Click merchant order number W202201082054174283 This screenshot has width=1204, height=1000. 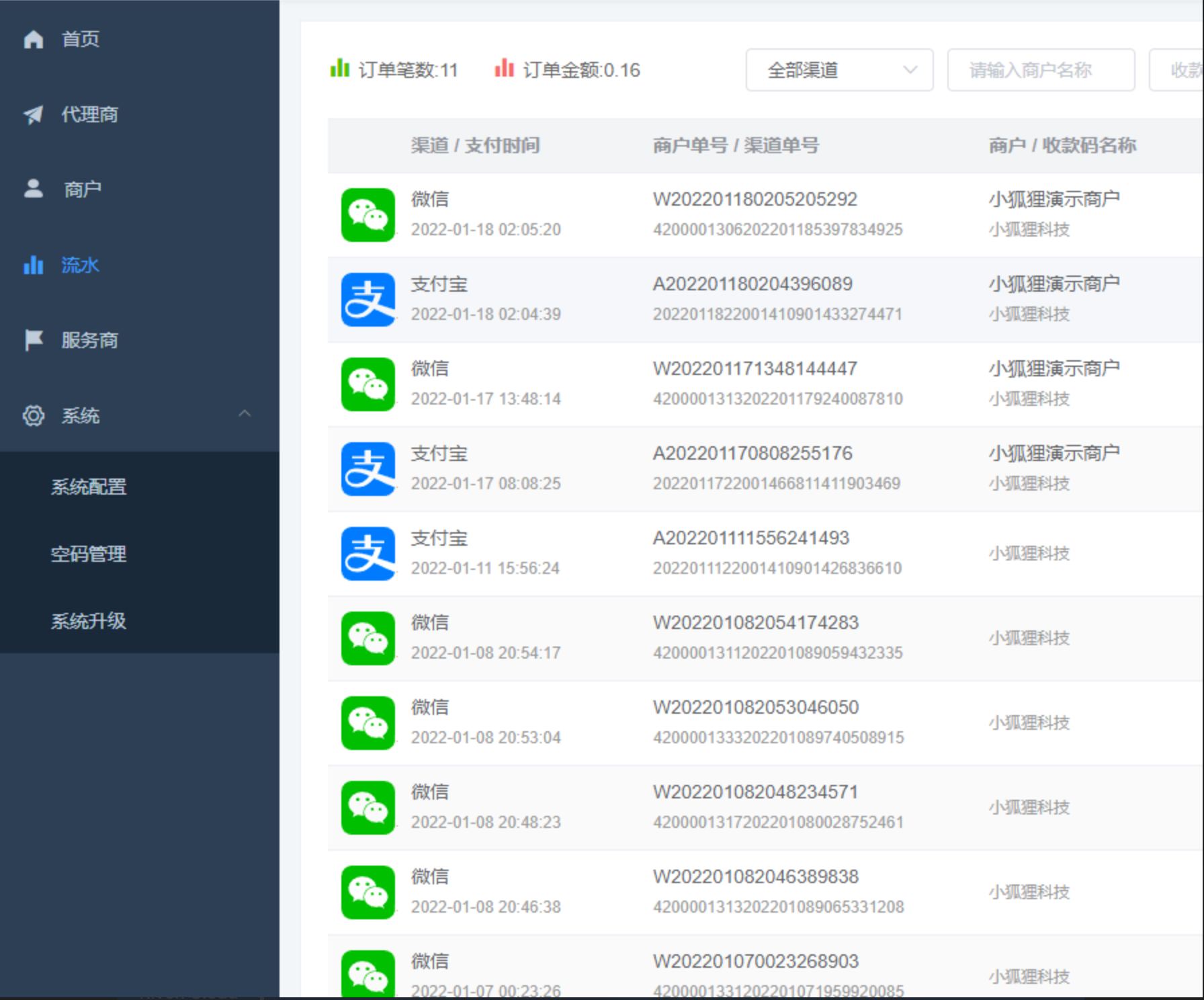click(x=756, y=622)
